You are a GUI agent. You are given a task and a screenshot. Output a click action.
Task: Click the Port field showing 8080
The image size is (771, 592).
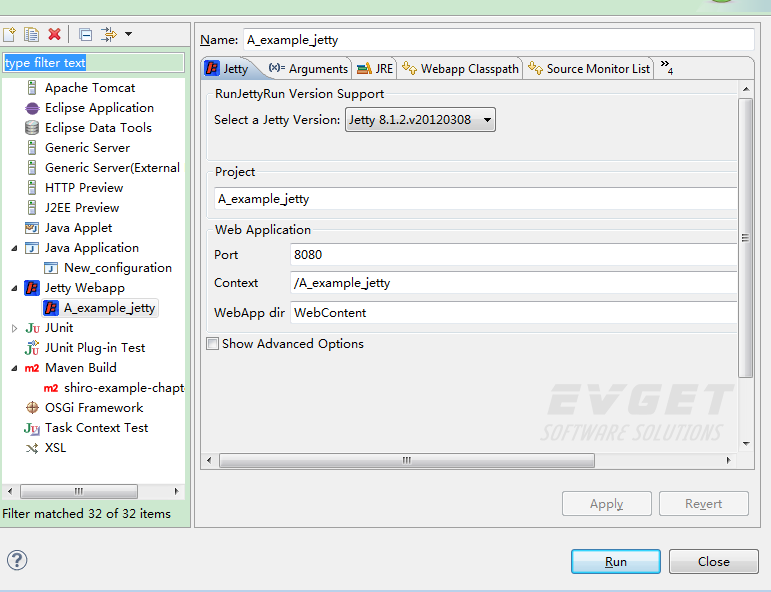pyautogui.click(x=513, y=255)
